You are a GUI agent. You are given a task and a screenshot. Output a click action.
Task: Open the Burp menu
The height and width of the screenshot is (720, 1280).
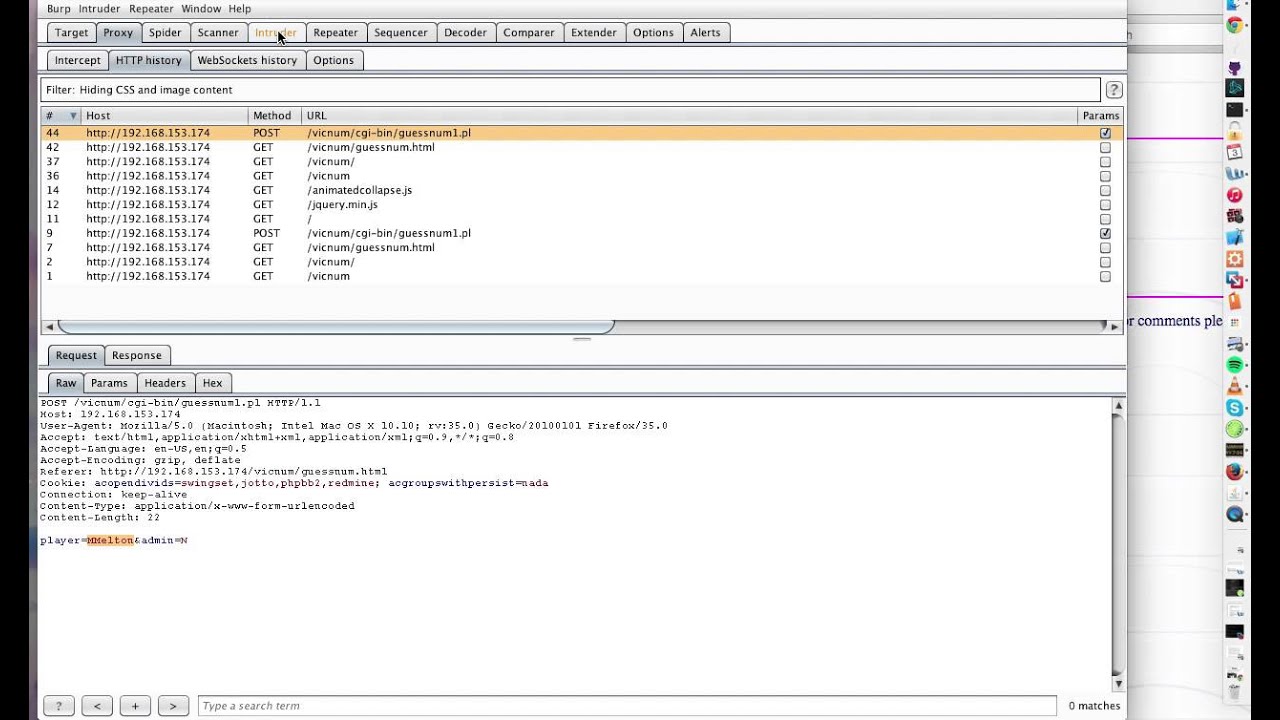(59, 9)
